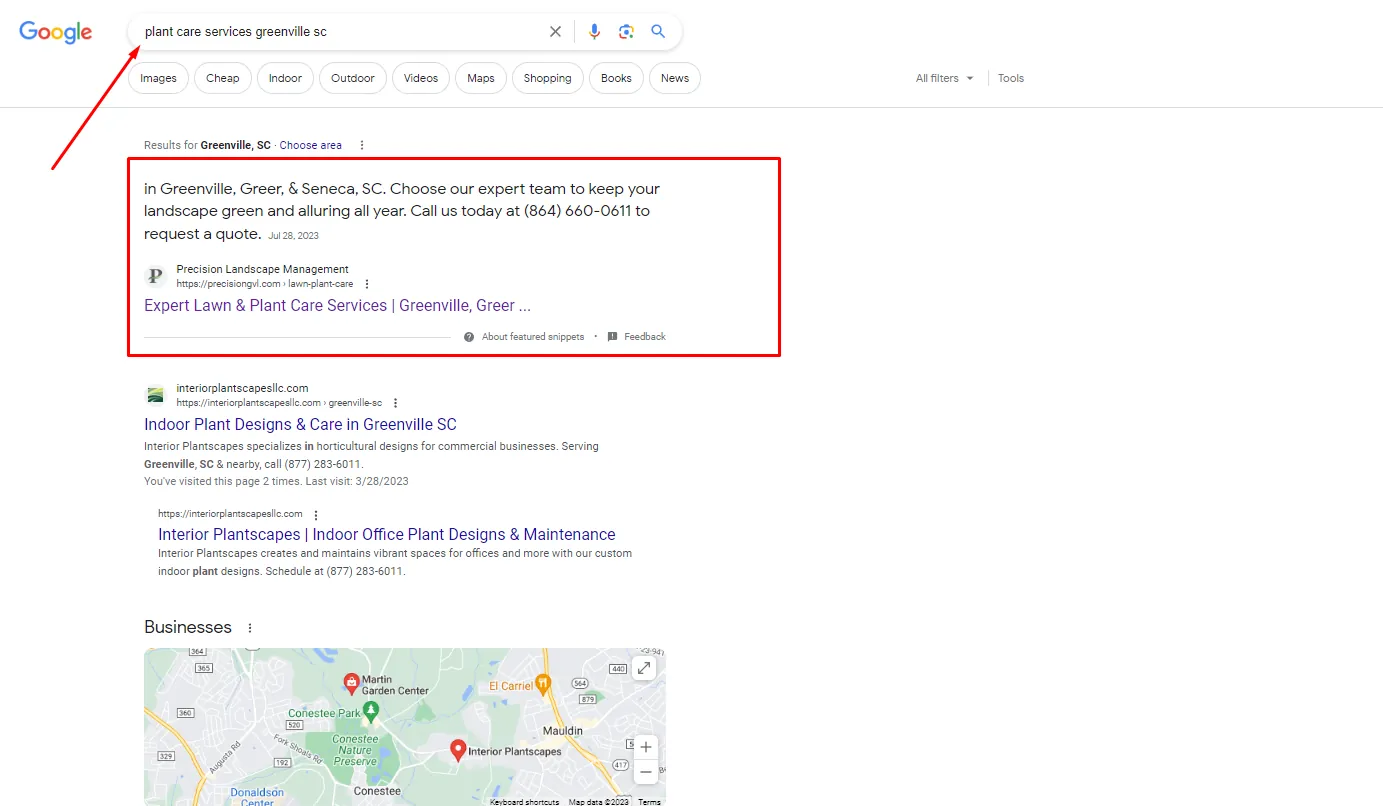1383x806 pixels.
Task: Open options dots next to Choose area
Action: [362, 145]
